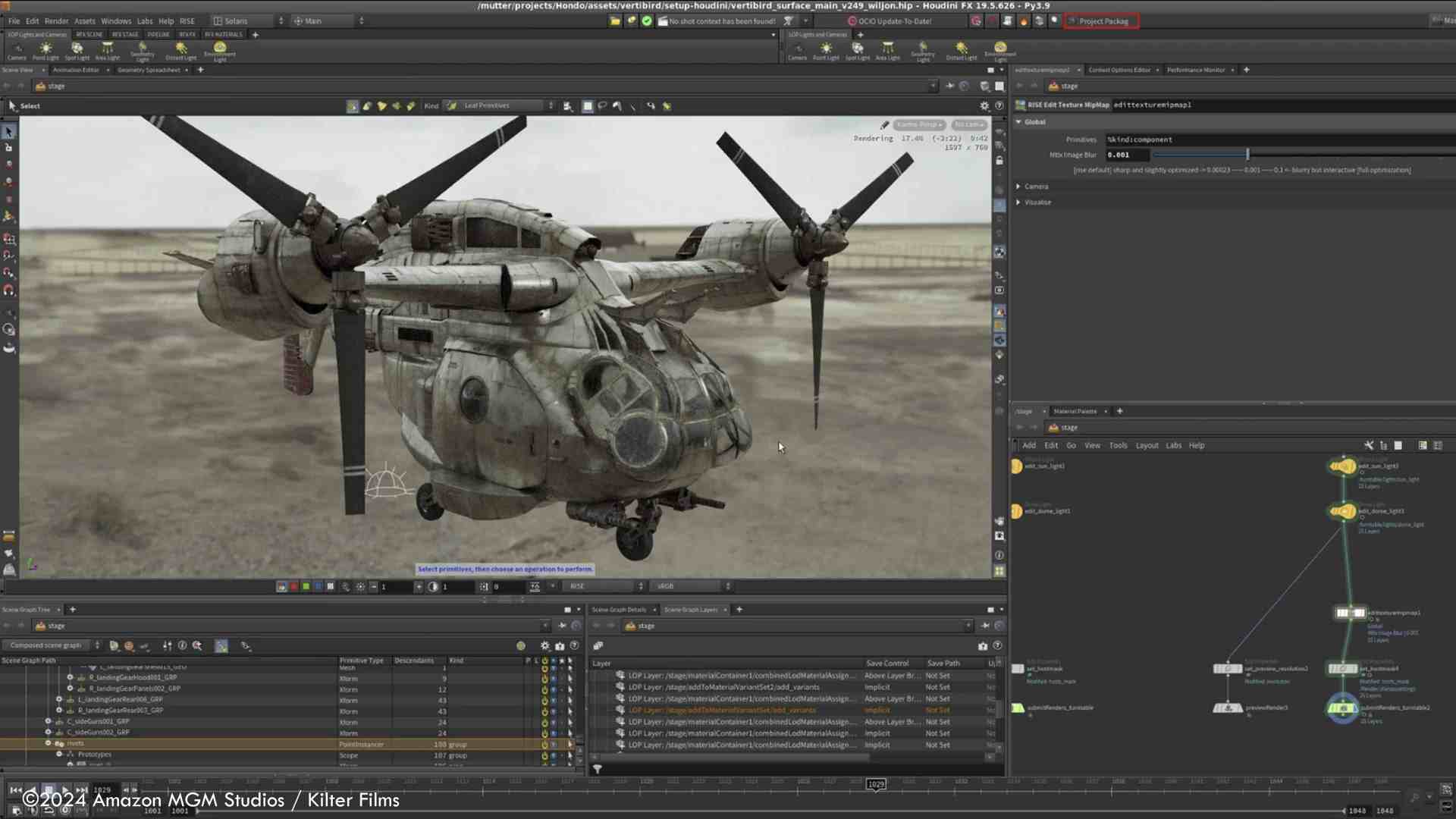The image size is (1456, 819).
Task: Switch to the Scene Graph Layers tab
Action: tap(692, 609)
